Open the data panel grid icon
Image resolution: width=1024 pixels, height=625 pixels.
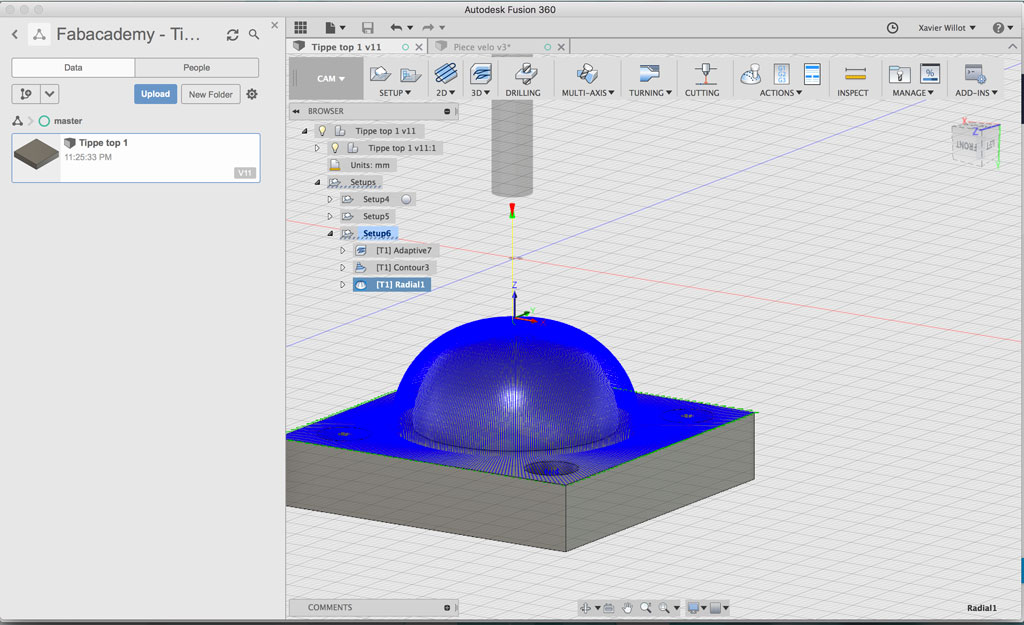click(x=300, y=27)
